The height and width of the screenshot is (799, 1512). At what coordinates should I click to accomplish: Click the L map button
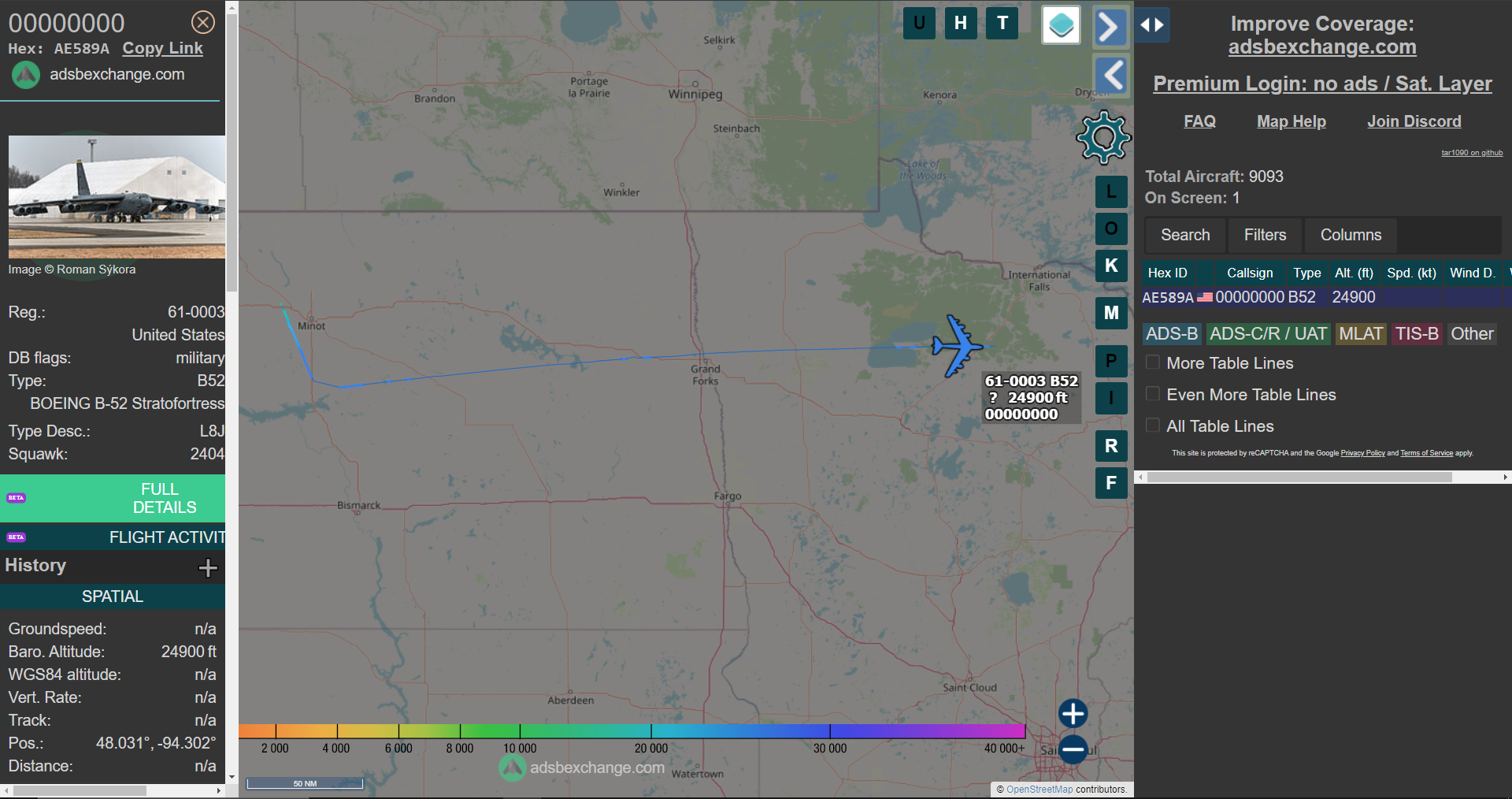coord(1111,191)
